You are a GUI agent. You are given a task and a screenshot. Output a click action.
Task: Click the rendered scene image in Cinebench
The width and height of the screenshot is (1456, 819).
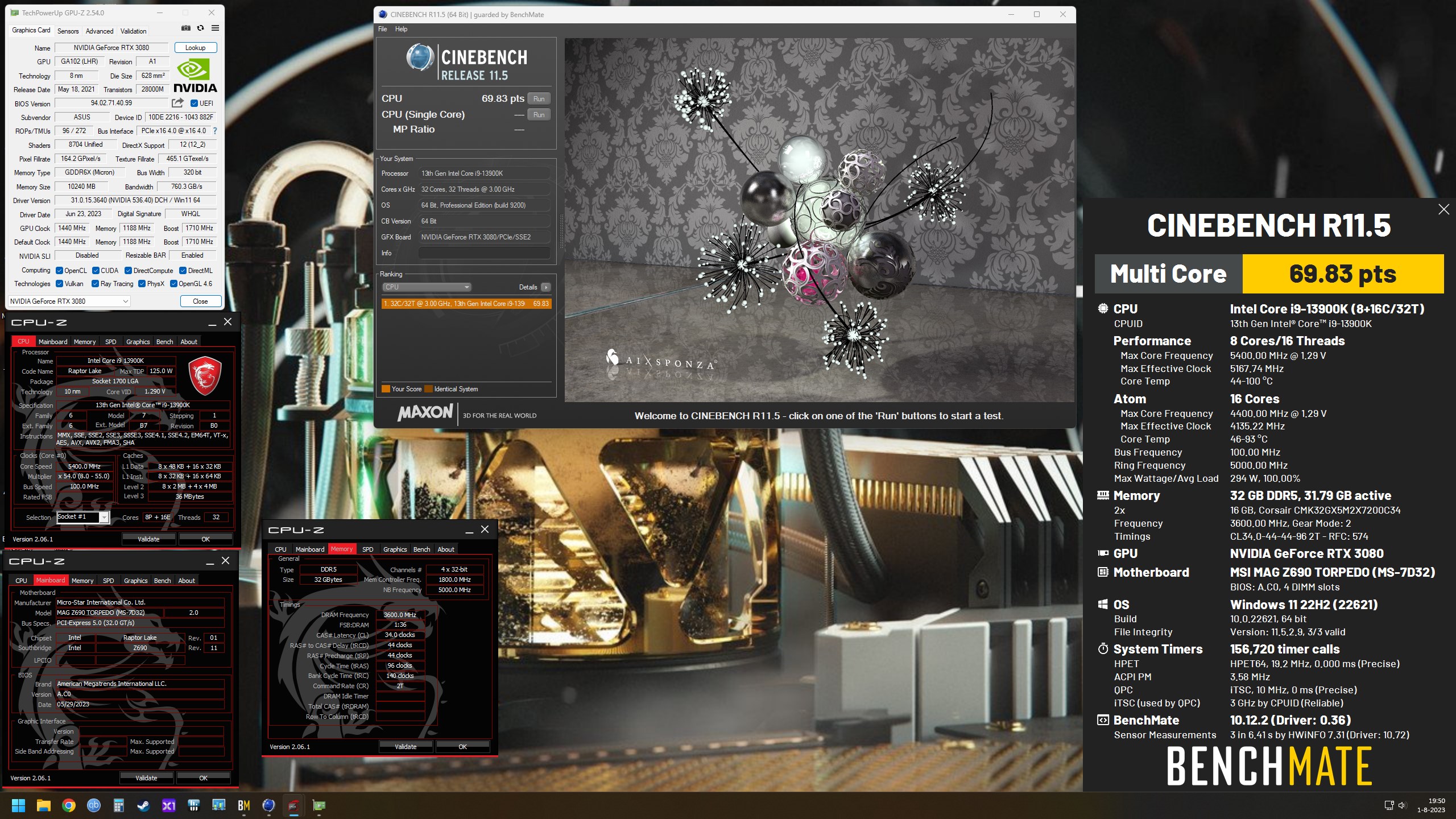pos(819,220)
